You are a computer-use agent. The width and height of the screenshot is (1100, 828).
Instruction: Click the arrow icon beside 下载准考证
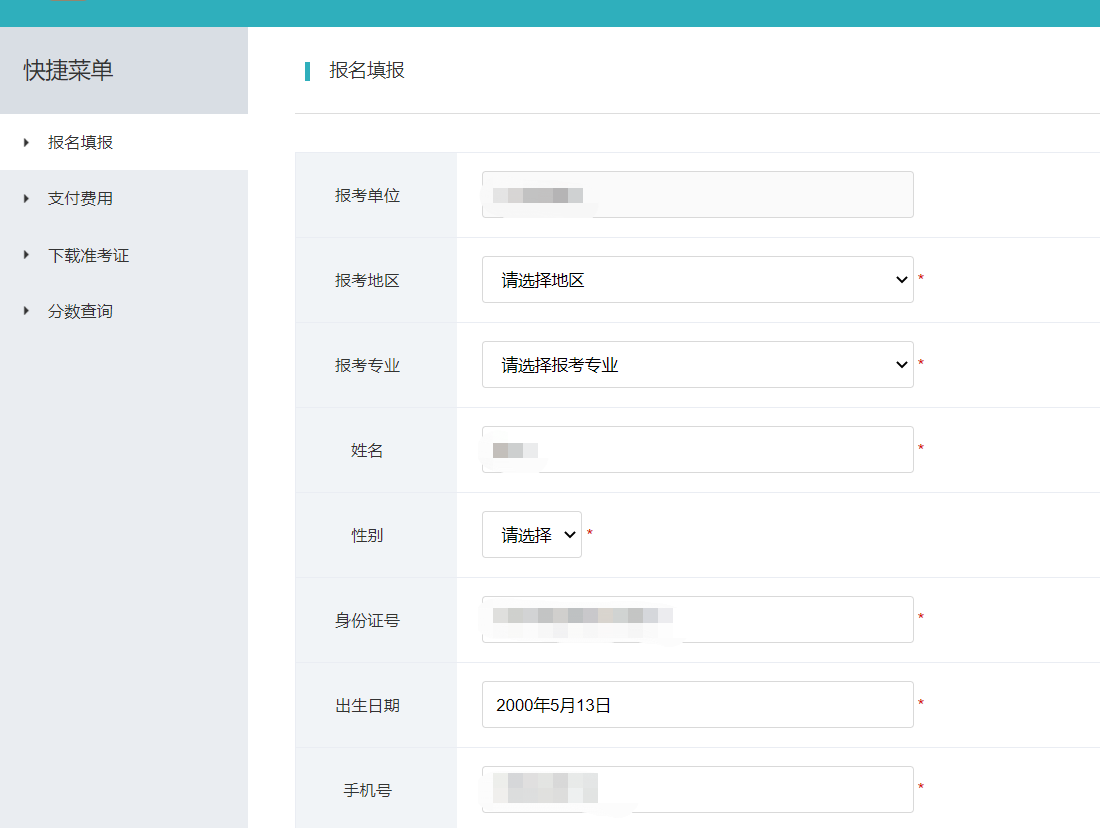coord(27,255)
